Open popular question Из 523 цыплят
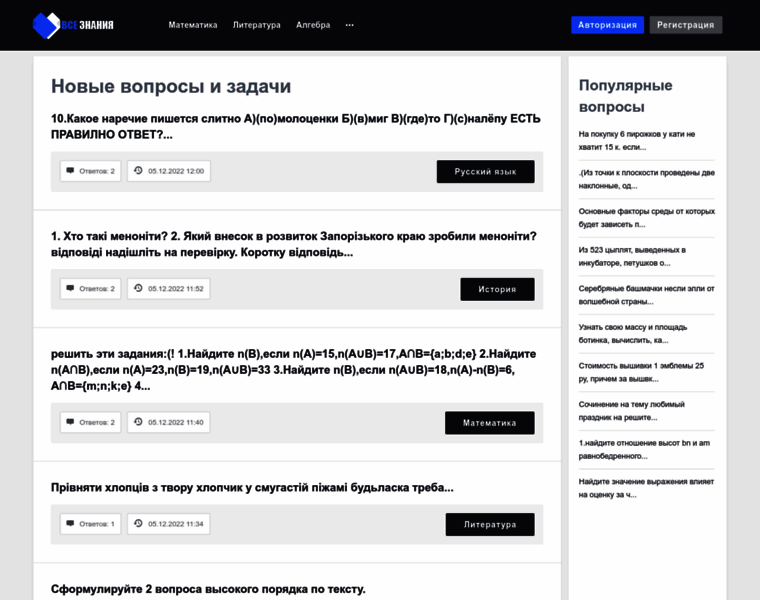Viewport: 760px width, 600px height. pos(632,256)
